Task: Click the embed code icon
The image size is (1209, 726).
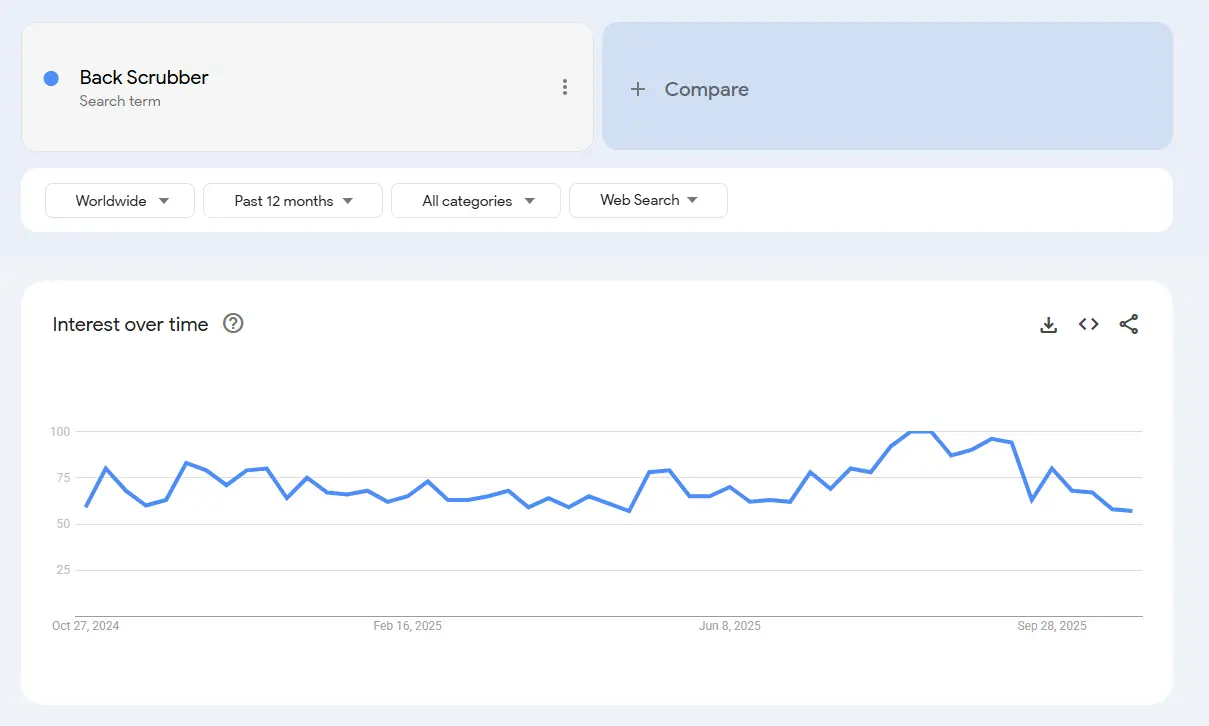Action: [1088, 324]
